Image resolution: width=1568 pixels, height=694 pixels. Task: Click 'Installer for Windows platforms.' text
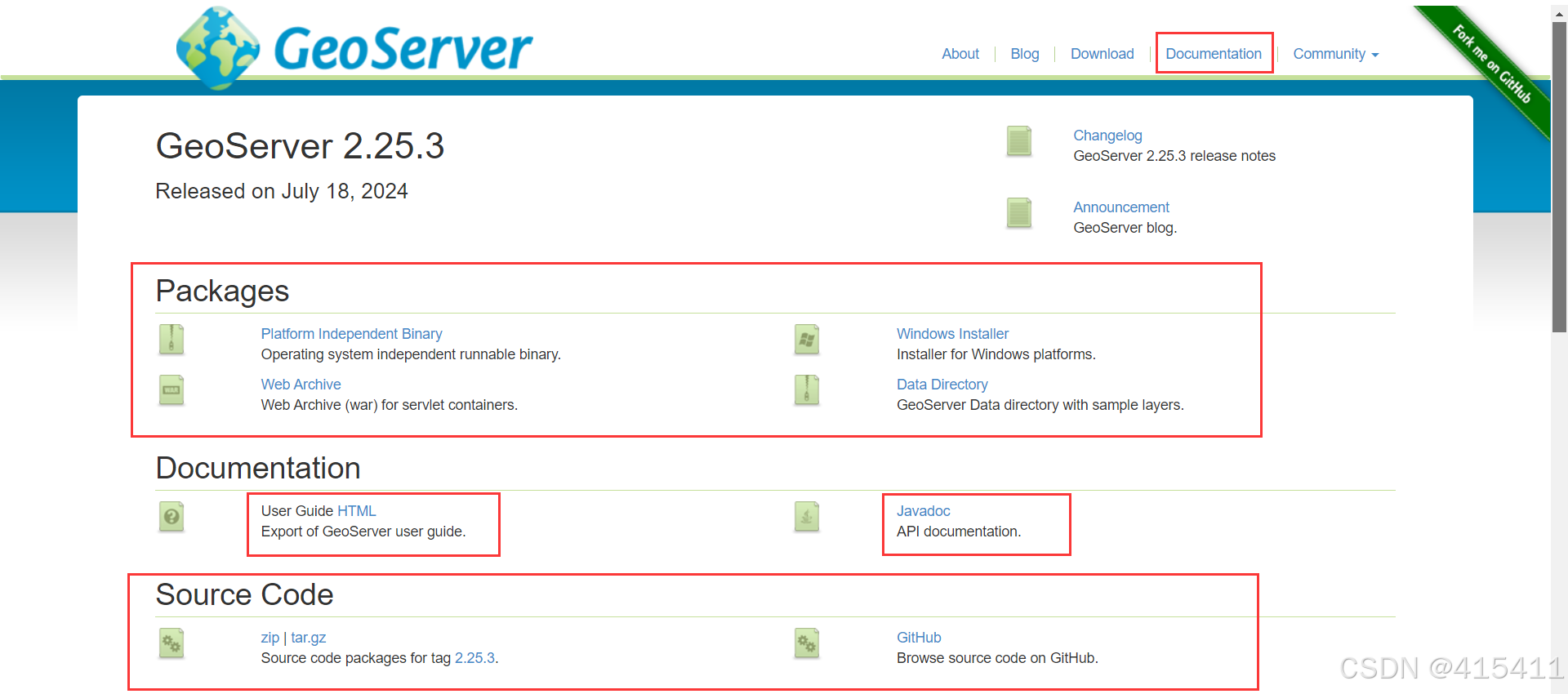(996, 354)
